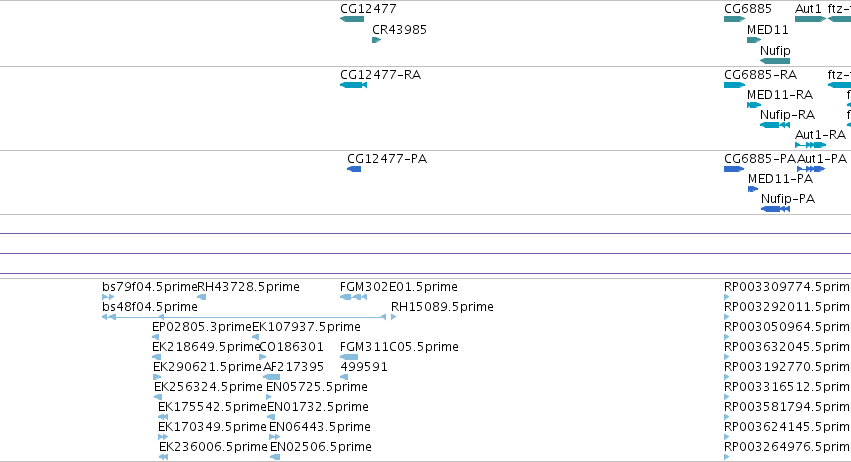This screenshot has height=462, width=851.
Task: Select the CG6885-PA protein bar
Action: click(734, 169)
